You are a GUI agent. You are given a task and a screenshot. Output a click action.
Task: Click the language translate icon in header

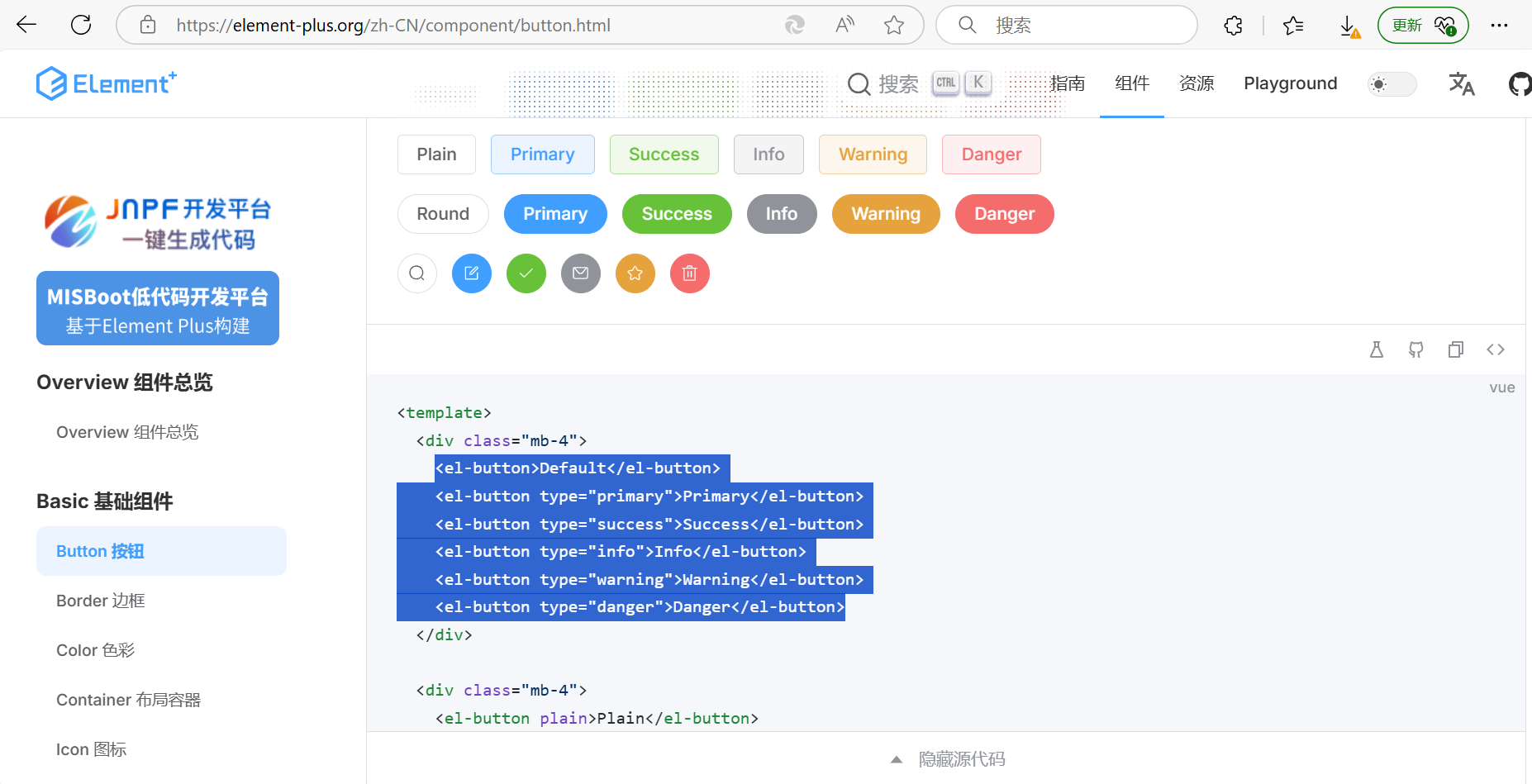(x=1461, y=83)
